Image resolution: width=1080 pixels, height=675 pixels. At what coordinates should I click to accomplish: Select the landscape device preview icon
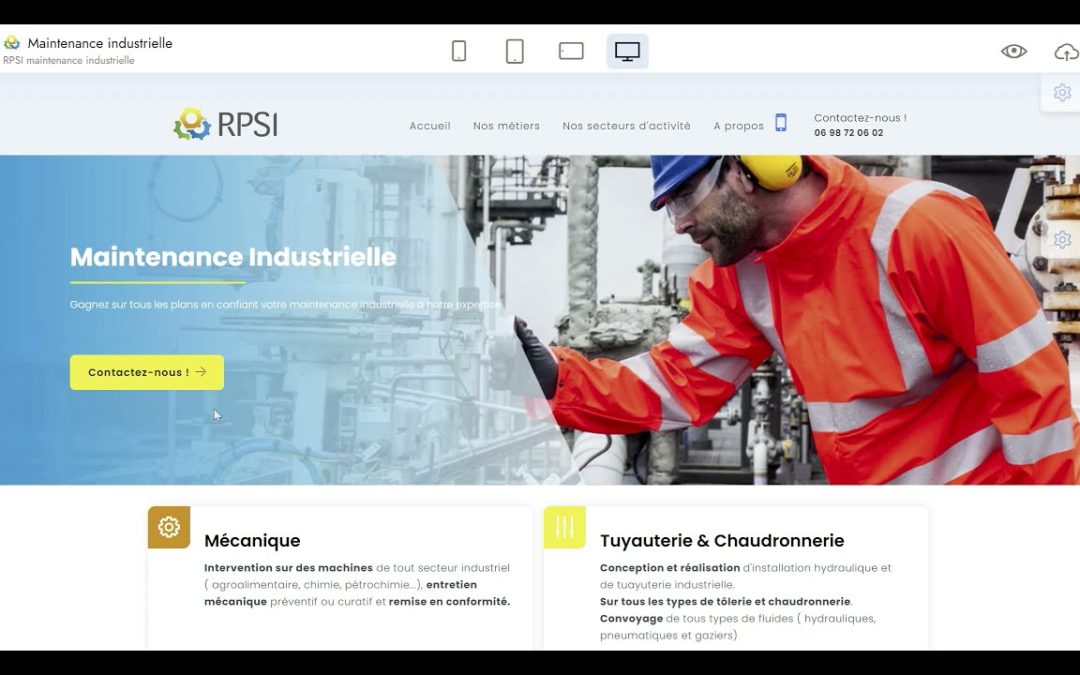pyautogui.click(x=571, y=50)
